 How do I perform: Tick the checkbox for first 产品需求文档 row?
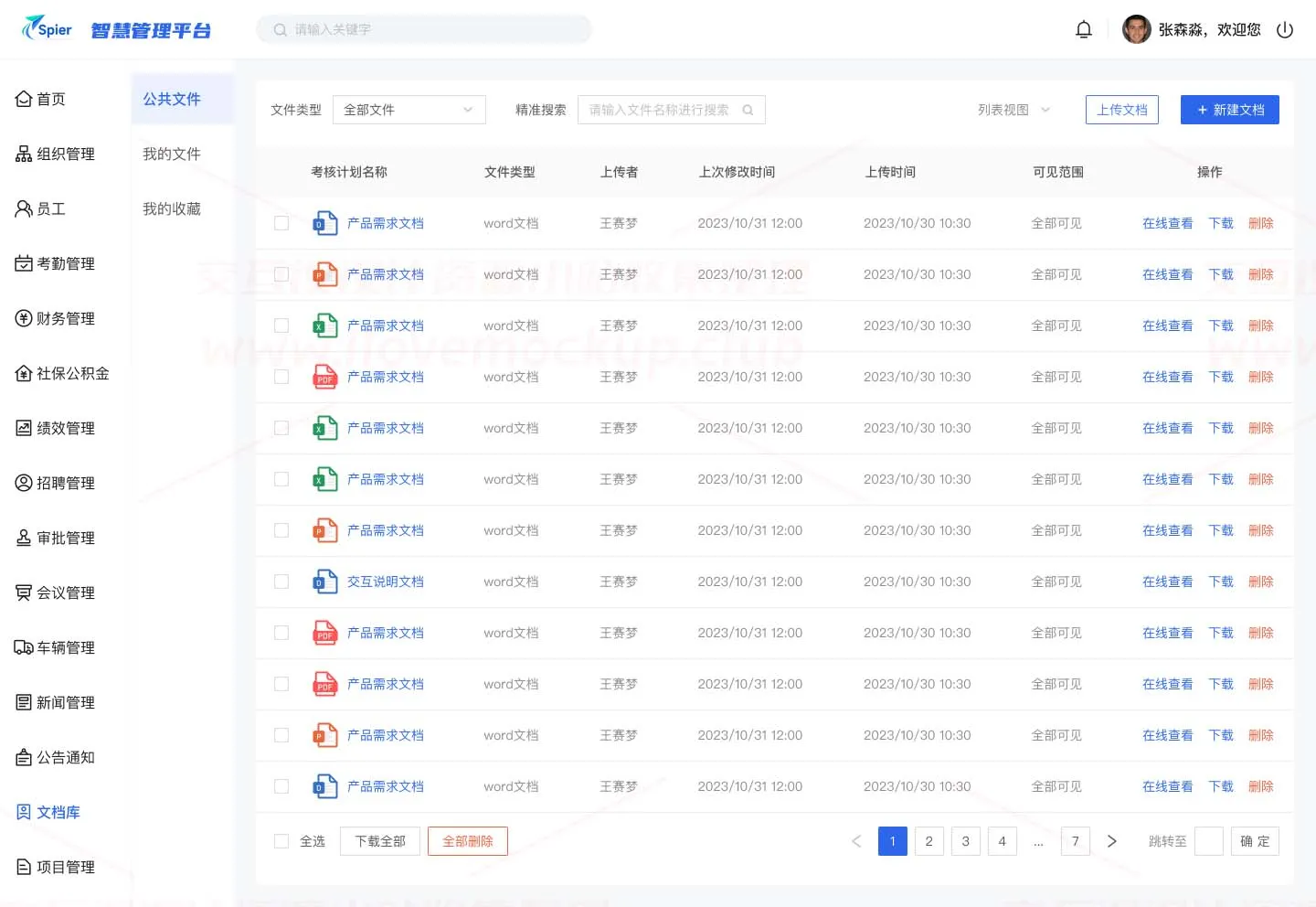pos(281,223)
